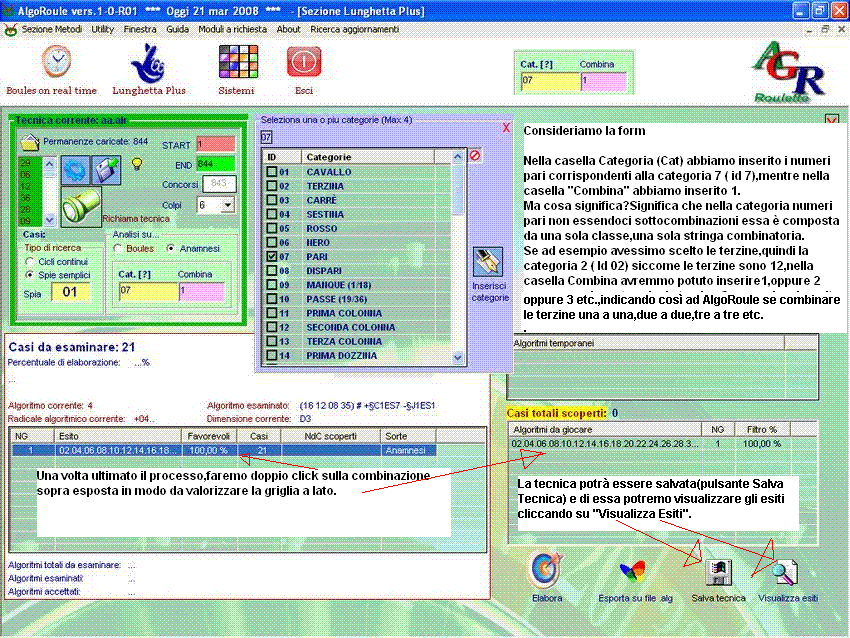Click the green END input field
The height and width of the screenshot is (638, 850).
click(216, 164)
